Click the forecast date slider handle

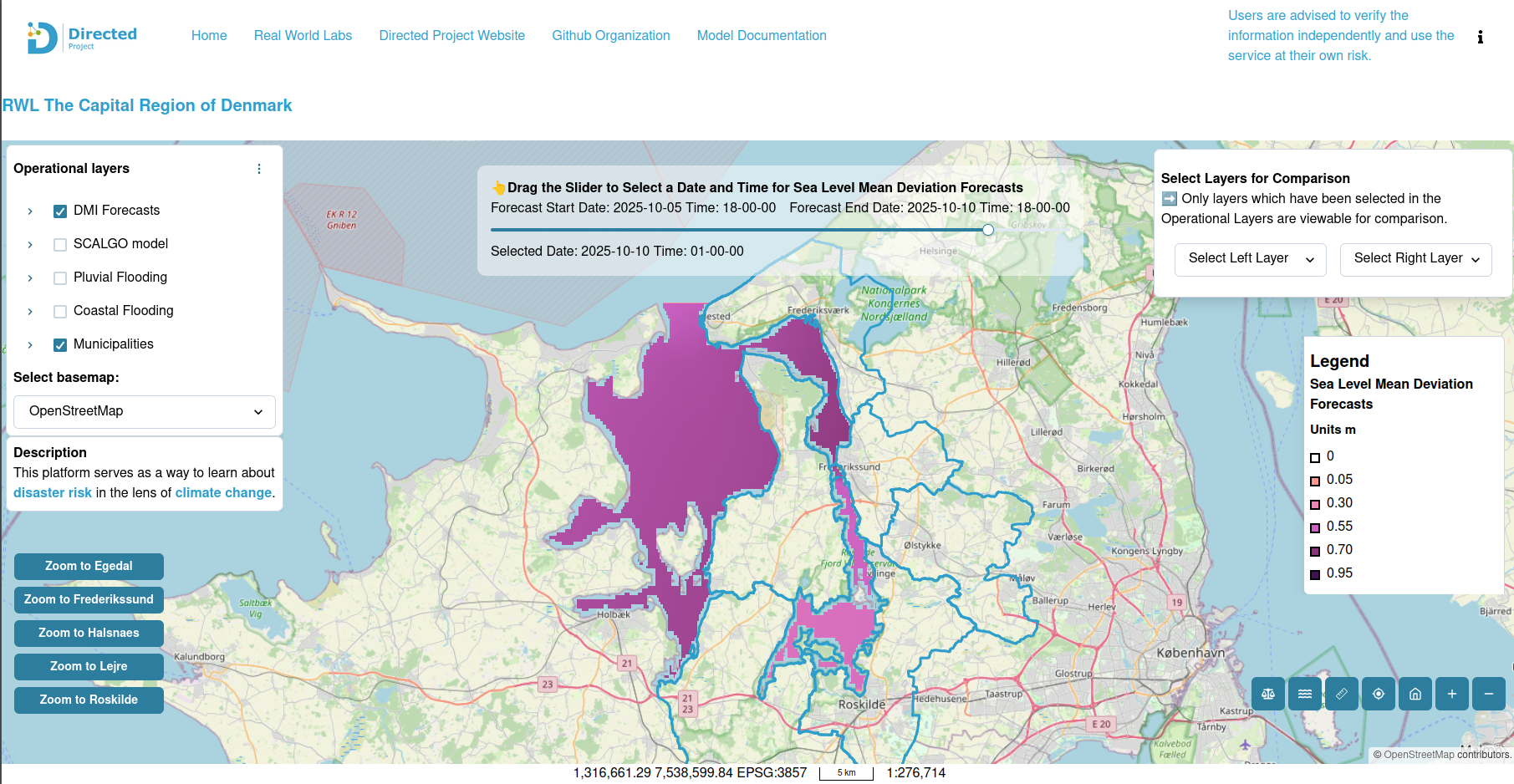point(988,230)
